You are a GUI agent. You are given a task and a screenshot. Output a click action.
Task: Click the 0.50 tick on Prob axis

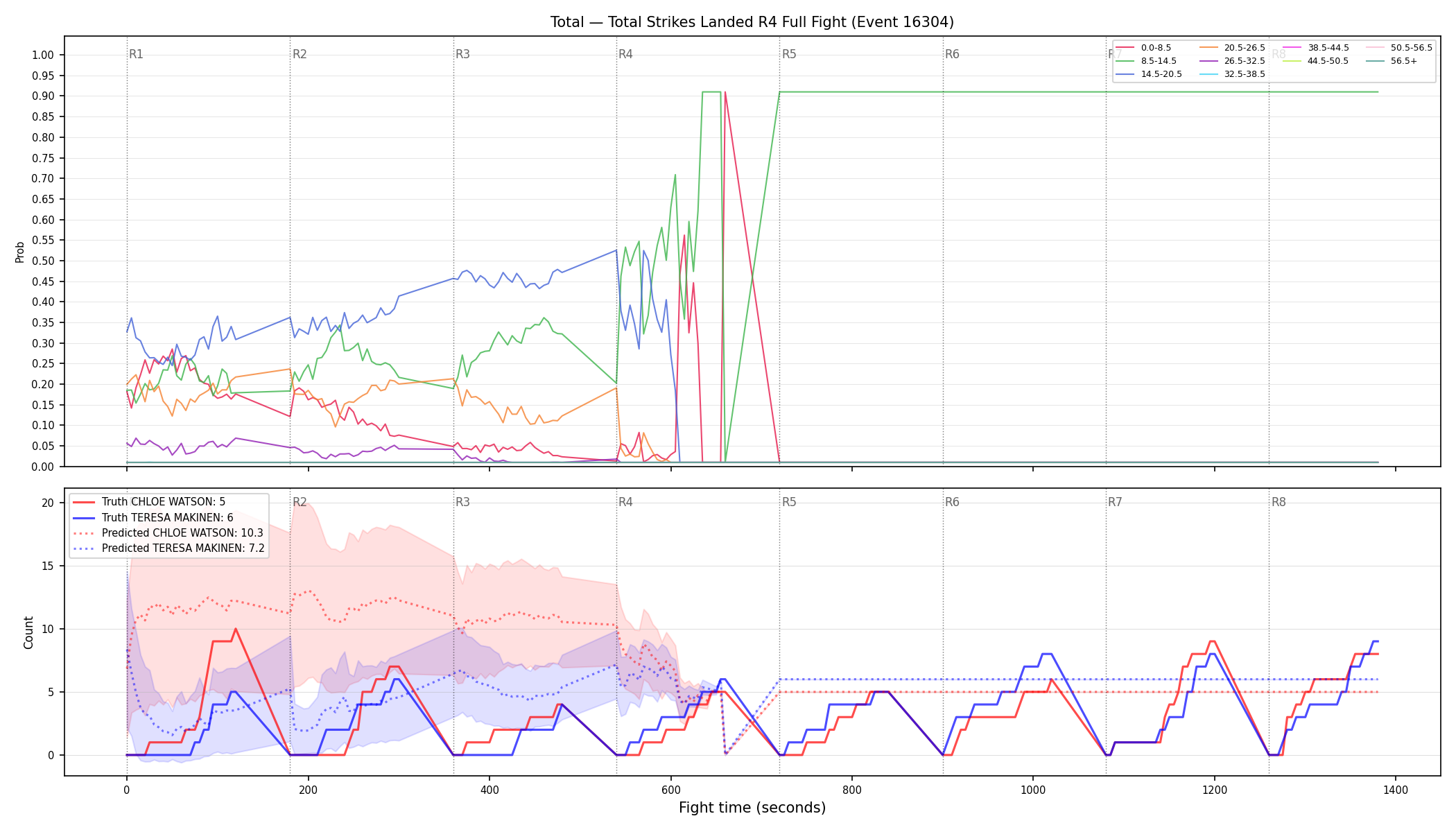43,261
